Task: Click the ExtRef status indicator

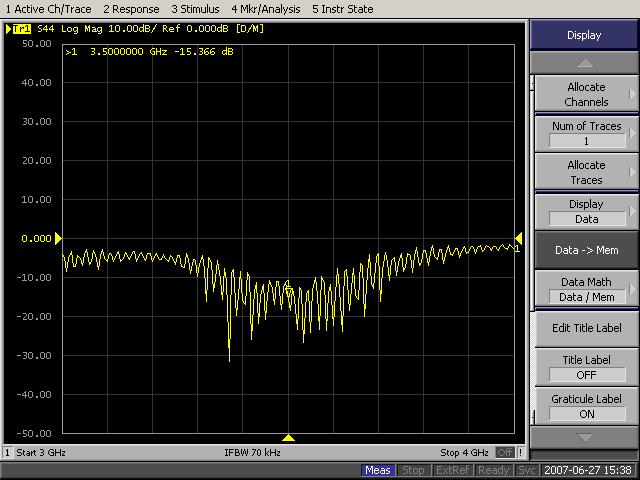Action: click(x=452, y=470)
